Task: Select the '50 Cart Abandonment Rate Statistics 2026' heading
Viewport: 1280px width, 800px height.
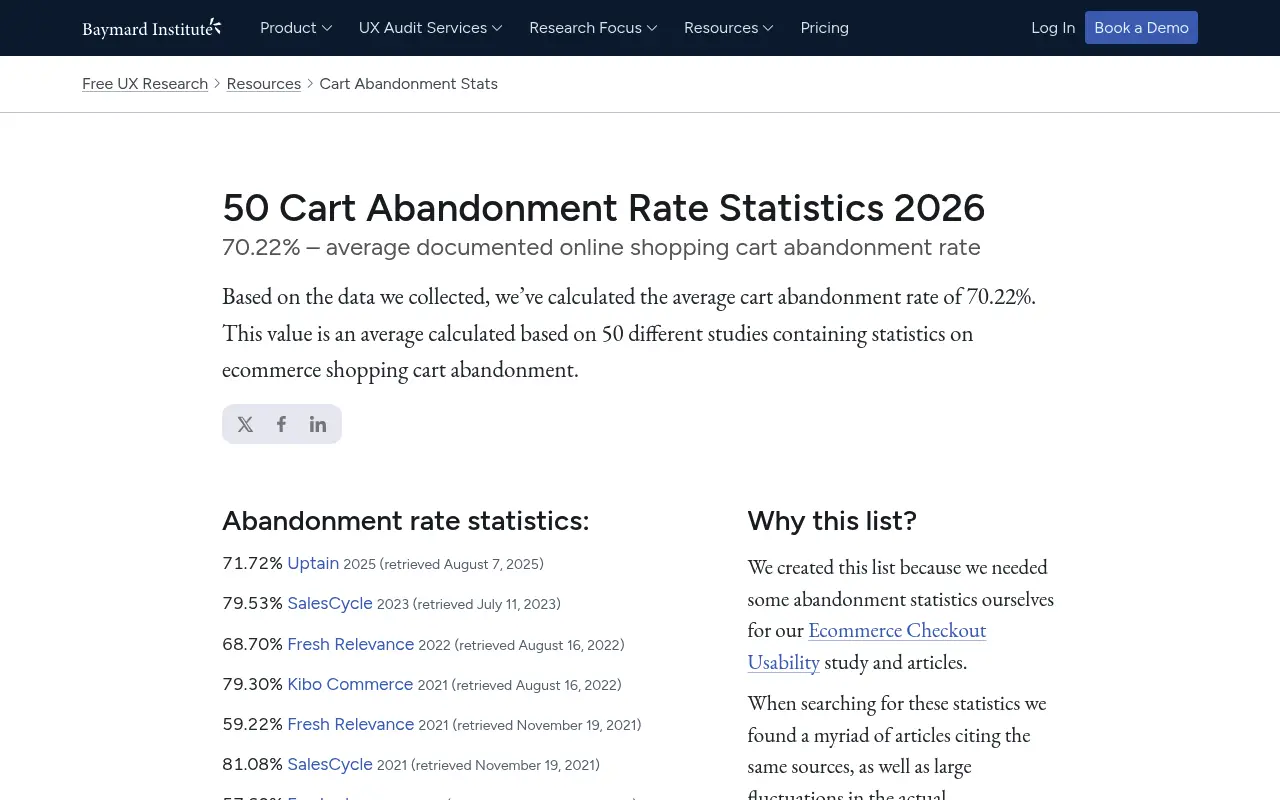Action: pos(604,208)
